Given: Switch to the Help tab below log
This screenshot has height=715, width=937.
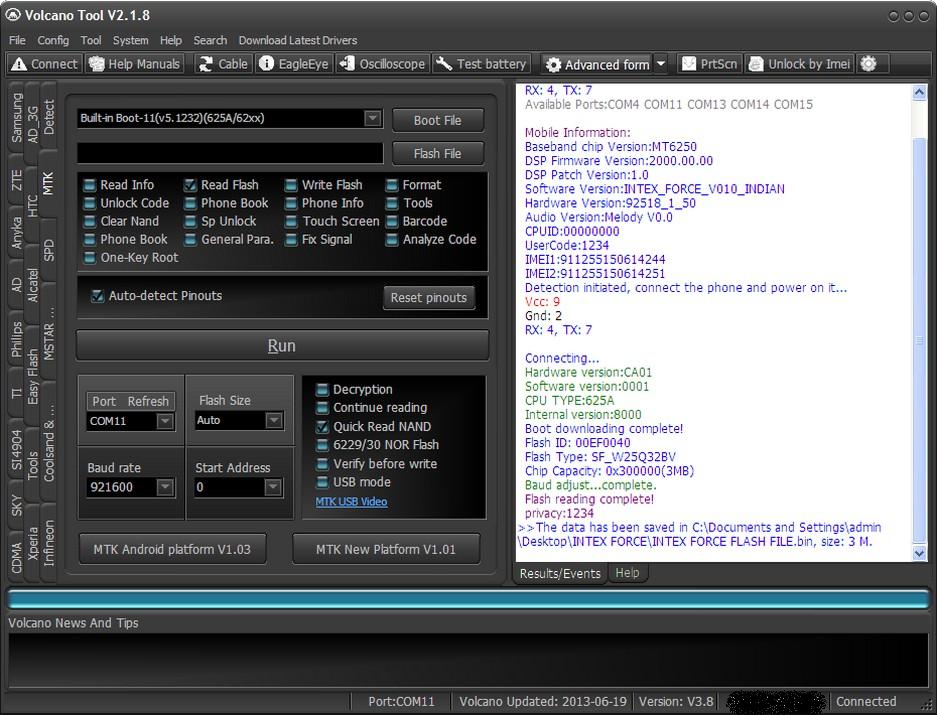Looking at the screenshot, I should (627, 573).
